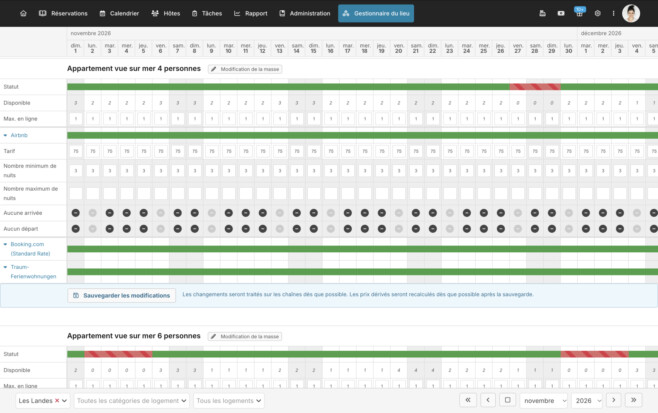Edit Airbnb Tarif field for dim. 1

[x=76, y=151]
